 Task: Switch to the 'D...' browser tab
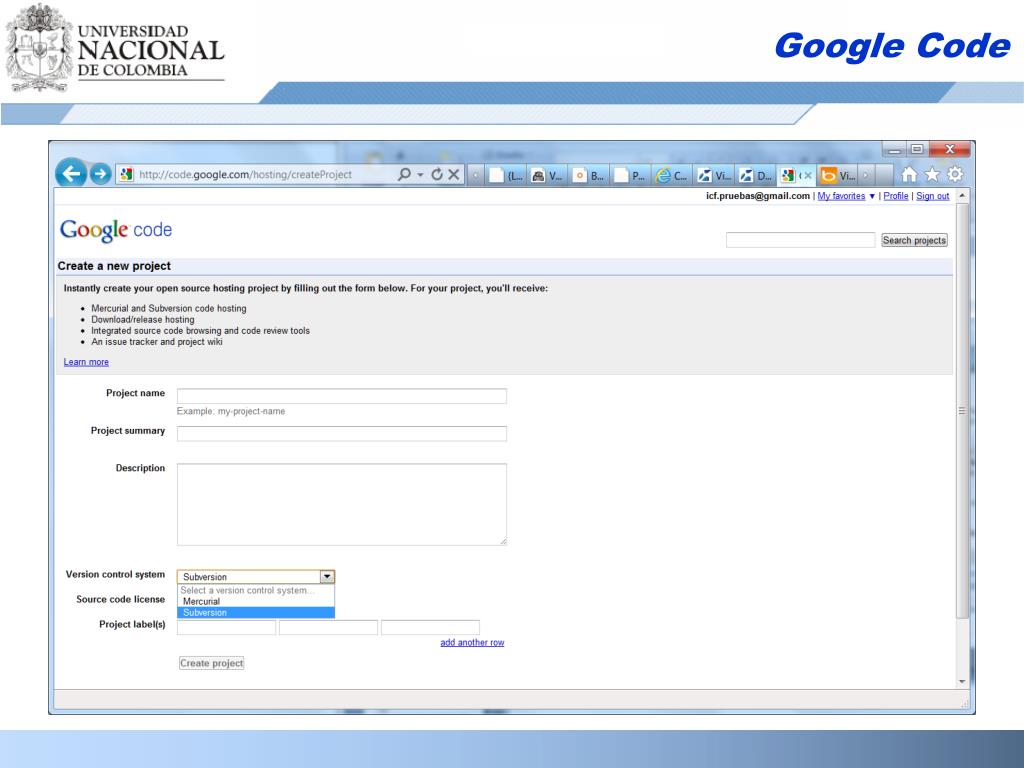(x=756, y=176)
